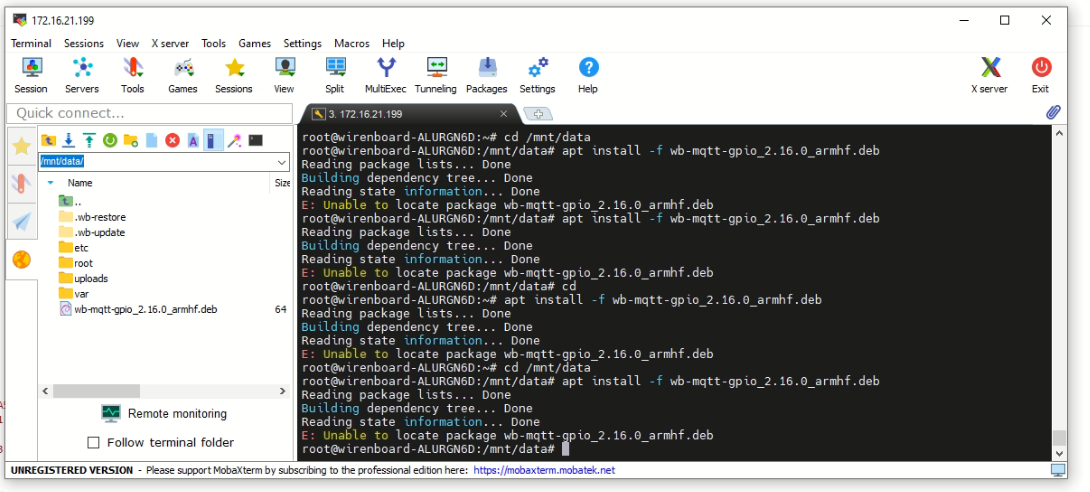The image size is (1090, 492).
Task: Click download selected files icon
Action: (x=68, y=140)
